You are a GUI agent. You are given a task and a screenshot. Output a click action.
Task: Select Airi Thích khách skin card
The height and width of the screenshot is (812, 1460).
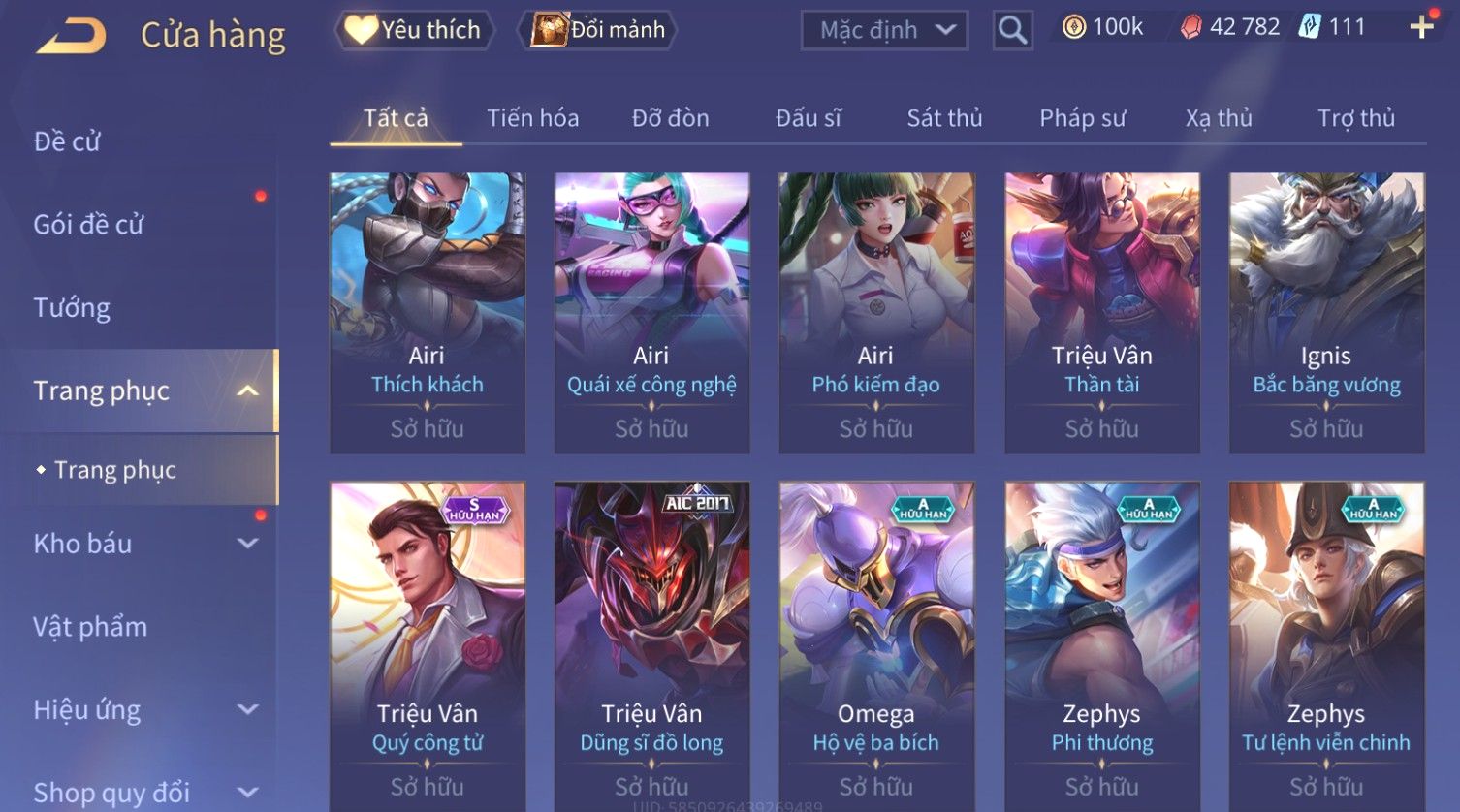[x=428, y=313]
